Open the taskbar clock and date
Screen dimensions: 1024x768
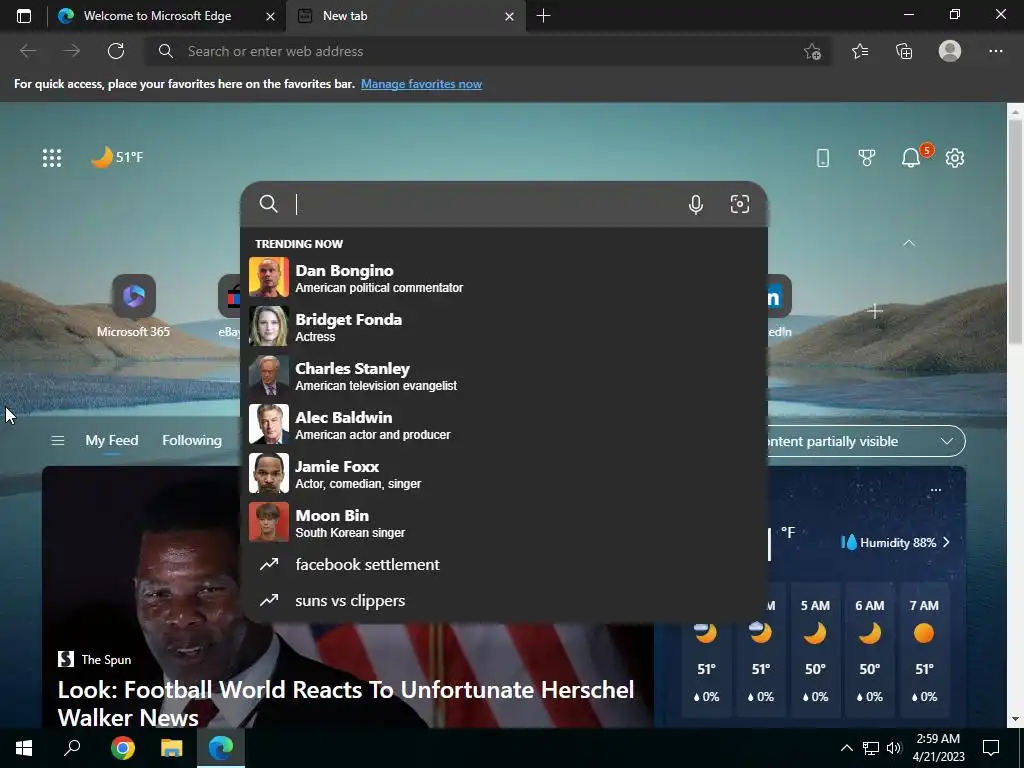click(938, 748)
